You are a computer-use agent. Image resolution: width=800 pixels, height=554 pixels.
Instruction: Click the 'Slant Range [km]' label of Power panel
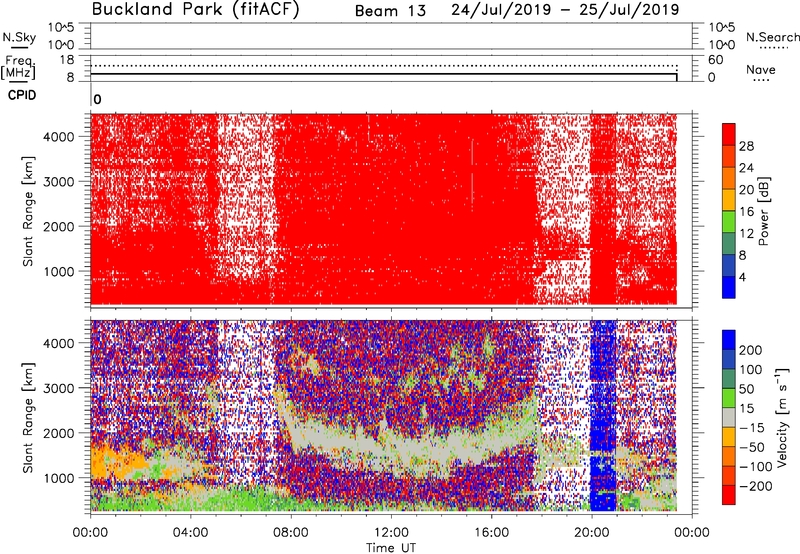coord(28,211)
